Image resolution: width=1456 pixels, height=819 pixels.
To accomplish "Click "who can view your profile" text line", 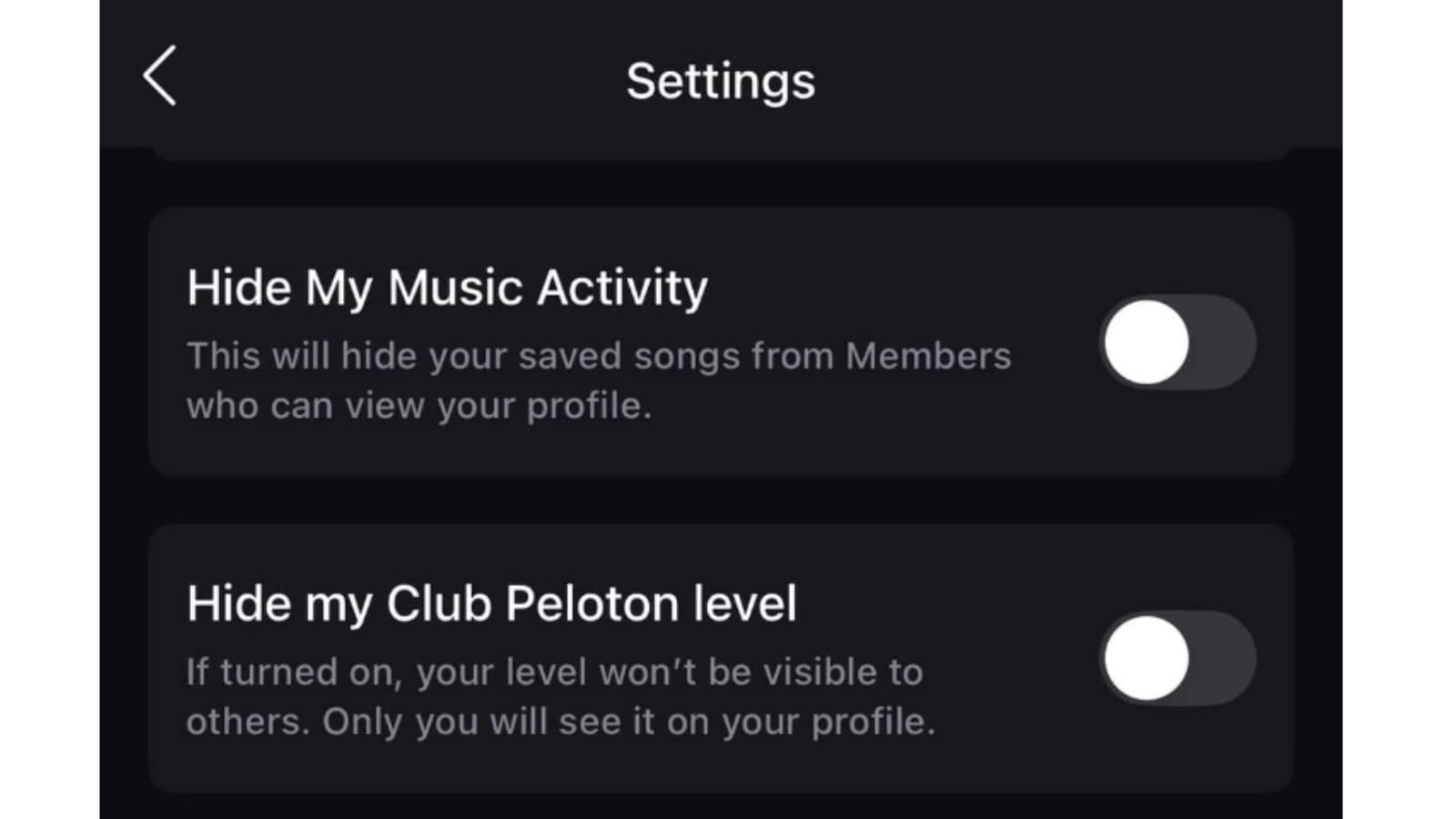I will tap(419, 406).
